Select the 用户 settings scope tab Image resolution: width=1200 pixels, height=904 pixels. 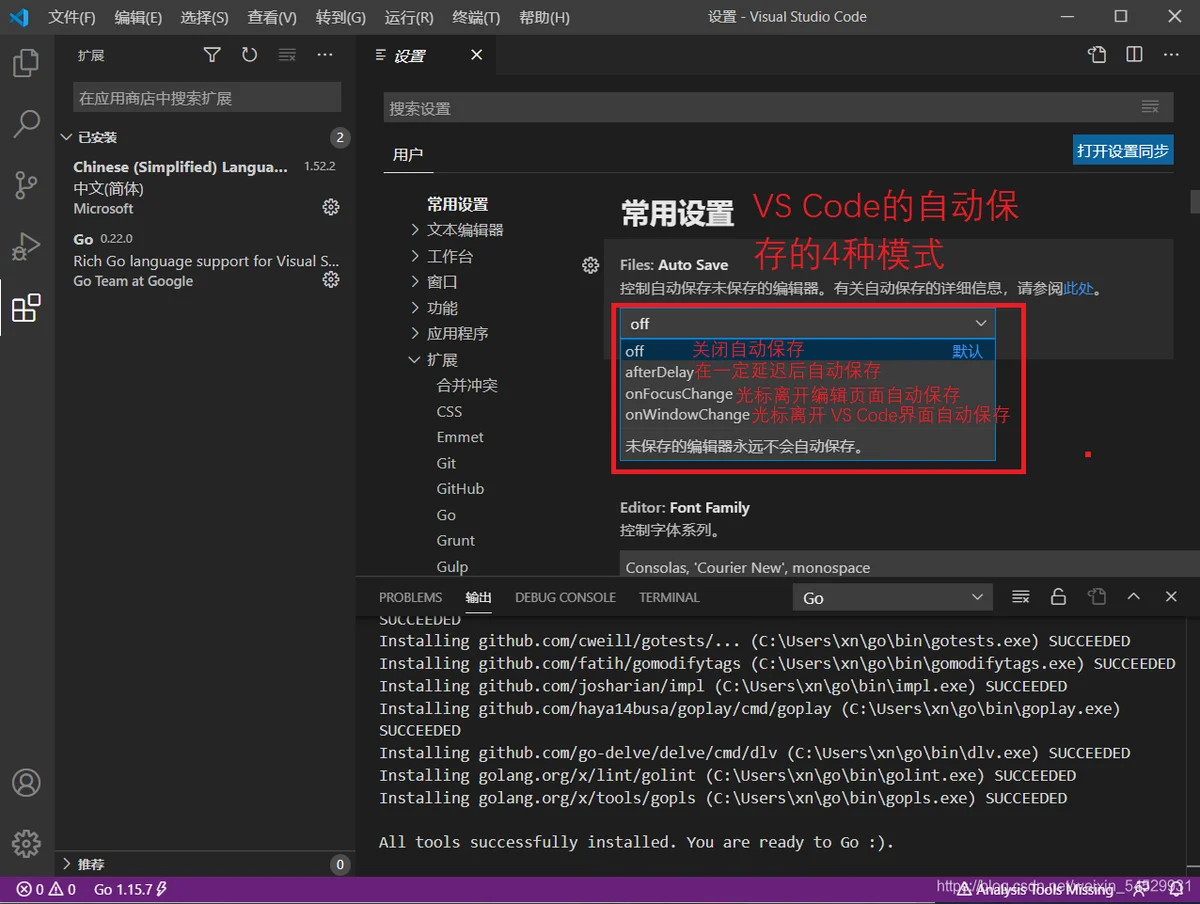(408, 154)
